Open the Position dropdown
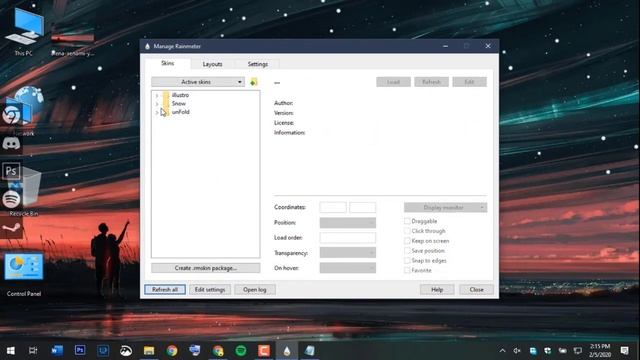Image resolution: width=640 pixels, height=360 pixels. pyautogui.click(x=347, y=222)
